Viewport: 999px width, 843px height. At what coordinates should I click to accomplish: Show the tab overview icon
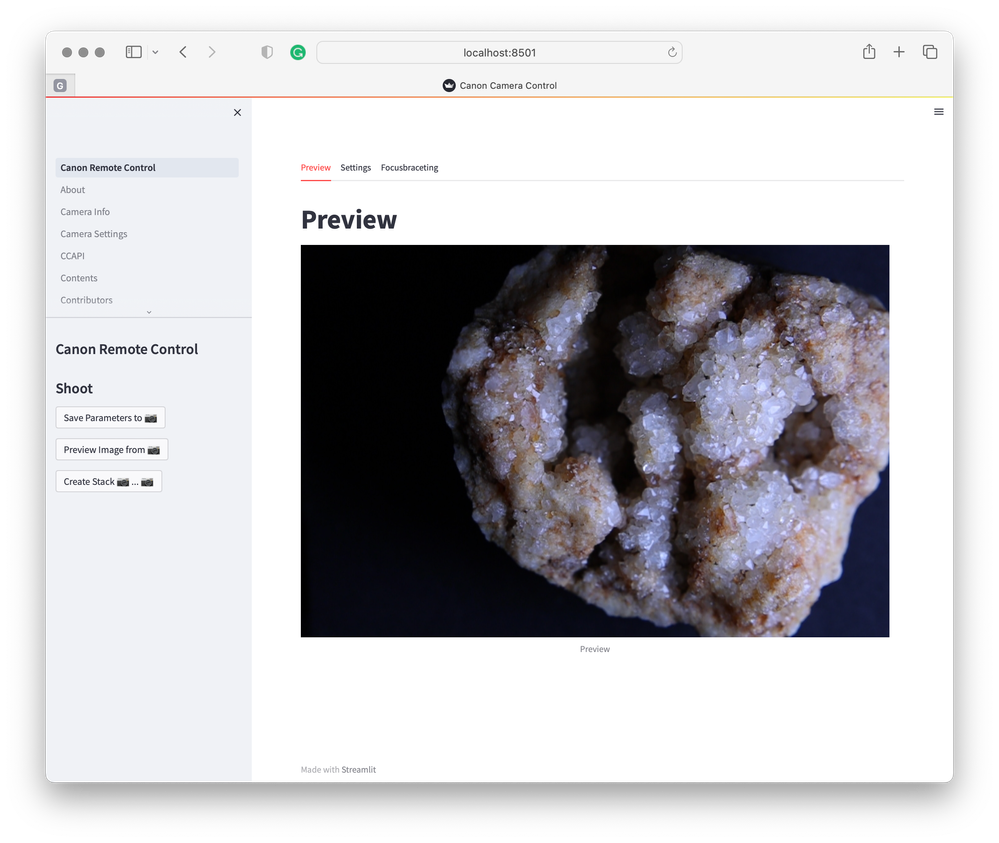929,52
